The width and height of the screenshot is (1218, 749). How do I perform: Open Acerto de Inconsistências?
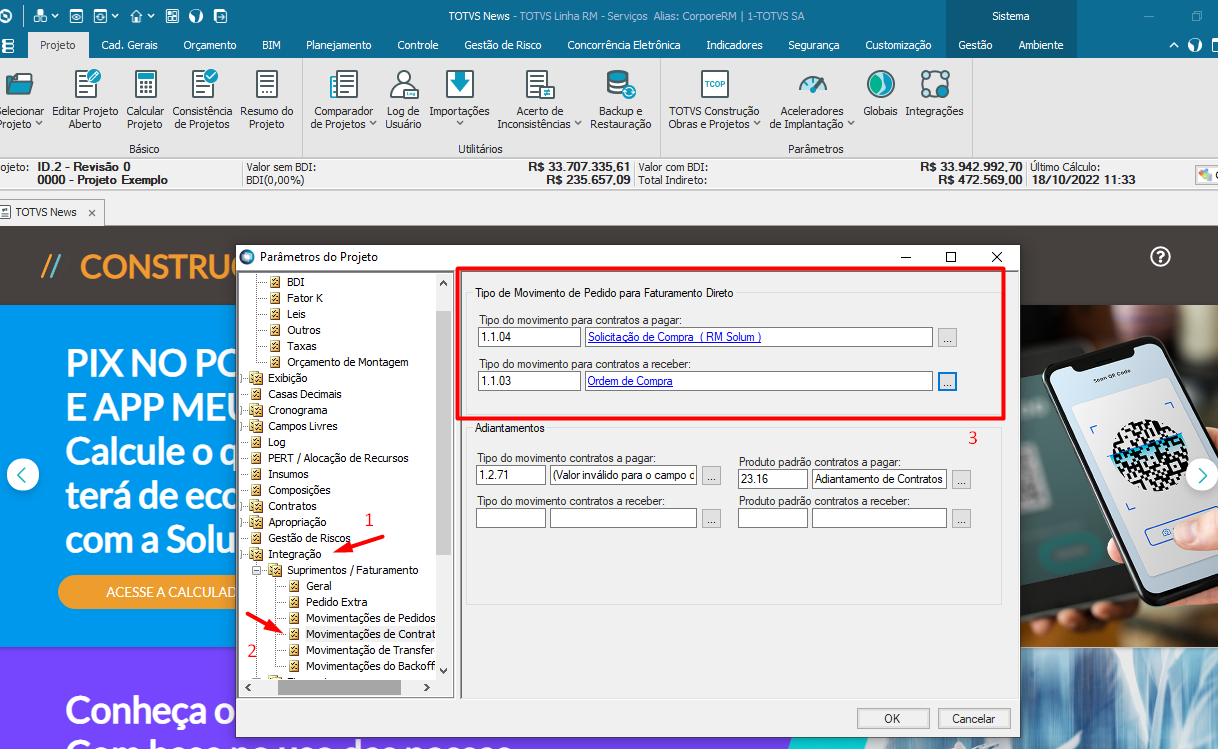(539, 99)
